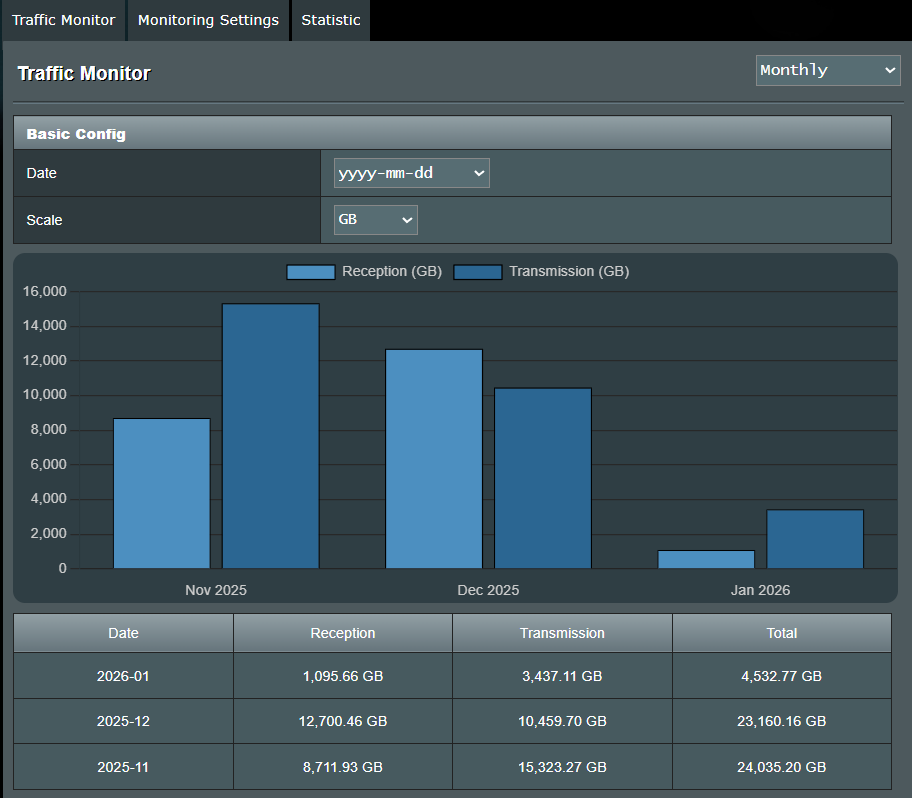Open the Traffic Monitor tab
Viewport: 912px width, 798px height.
point(63,20)
